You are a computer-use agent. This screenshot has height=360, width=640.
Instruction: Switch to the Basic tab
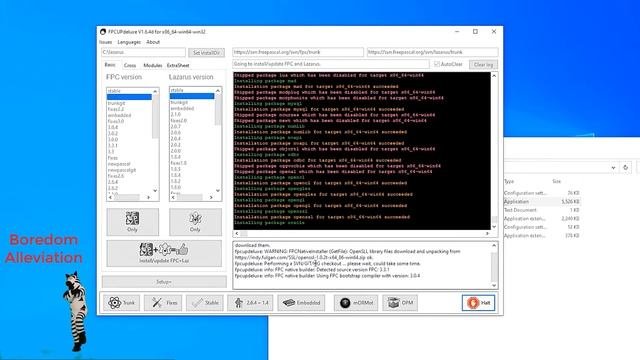pos(110,65)
